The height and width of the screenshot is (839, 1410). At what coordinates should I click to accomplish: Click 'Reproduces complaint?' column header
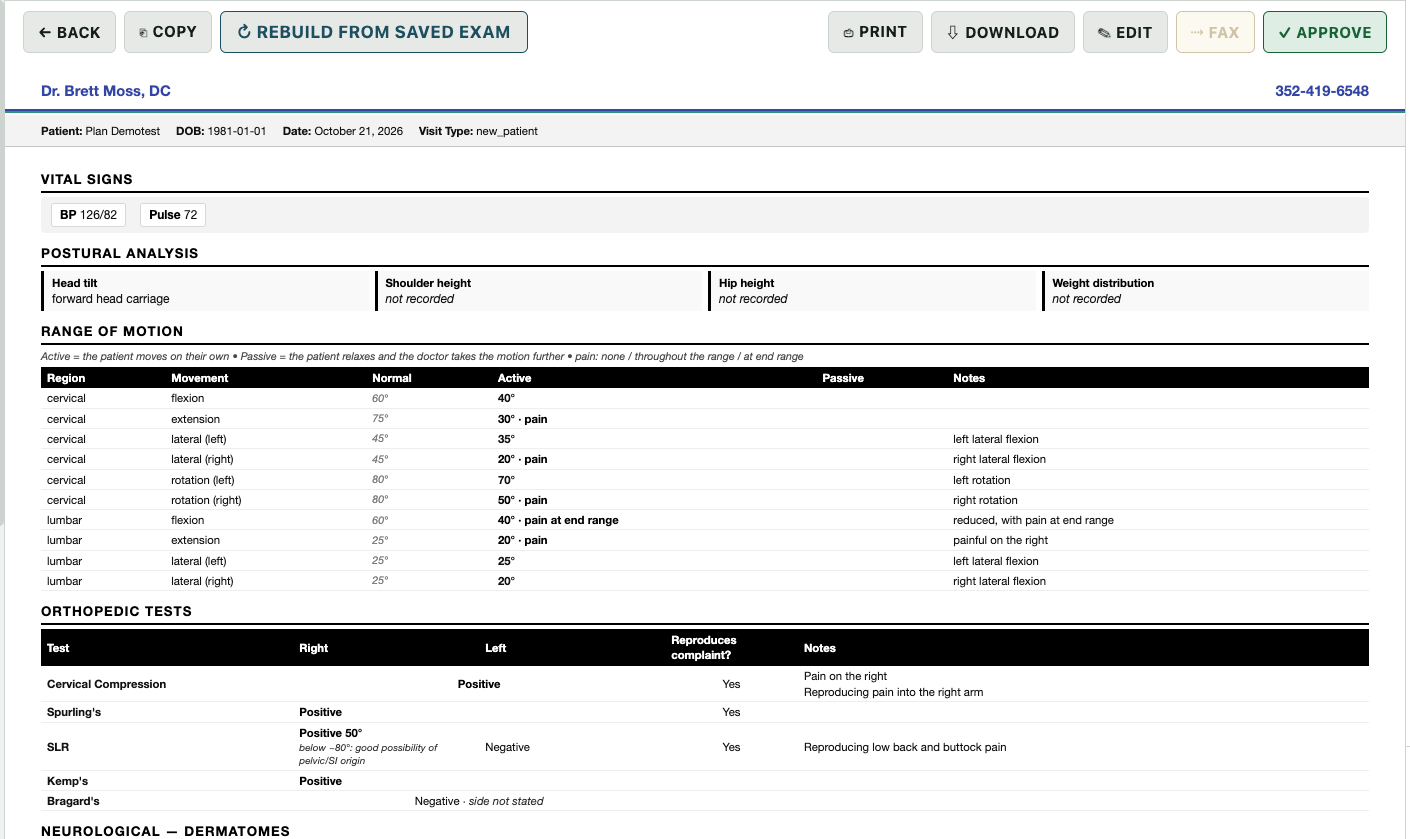point(704,647)
